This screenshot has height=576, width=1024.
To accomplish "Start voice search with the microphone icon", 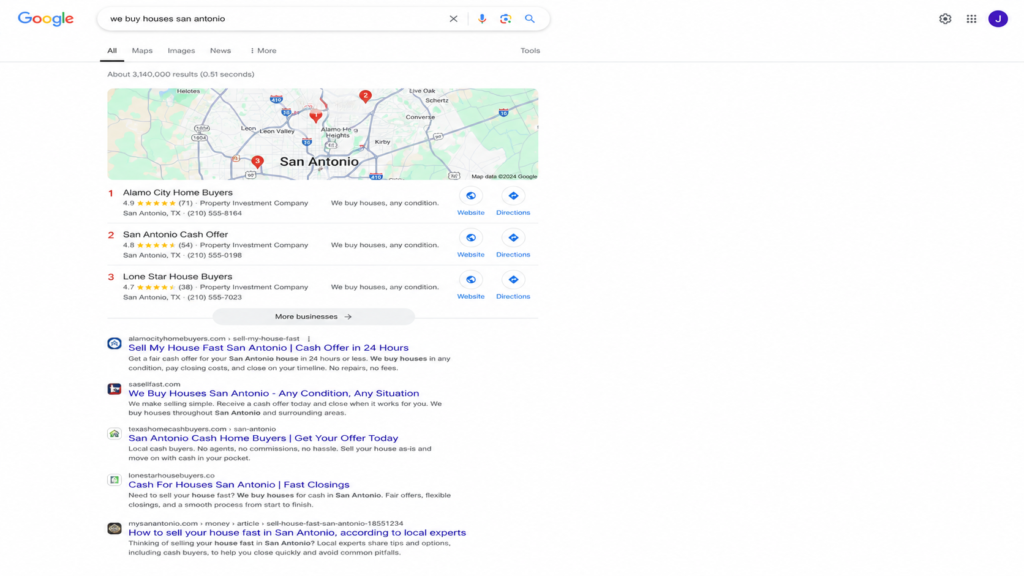I will tap(482, 19).
